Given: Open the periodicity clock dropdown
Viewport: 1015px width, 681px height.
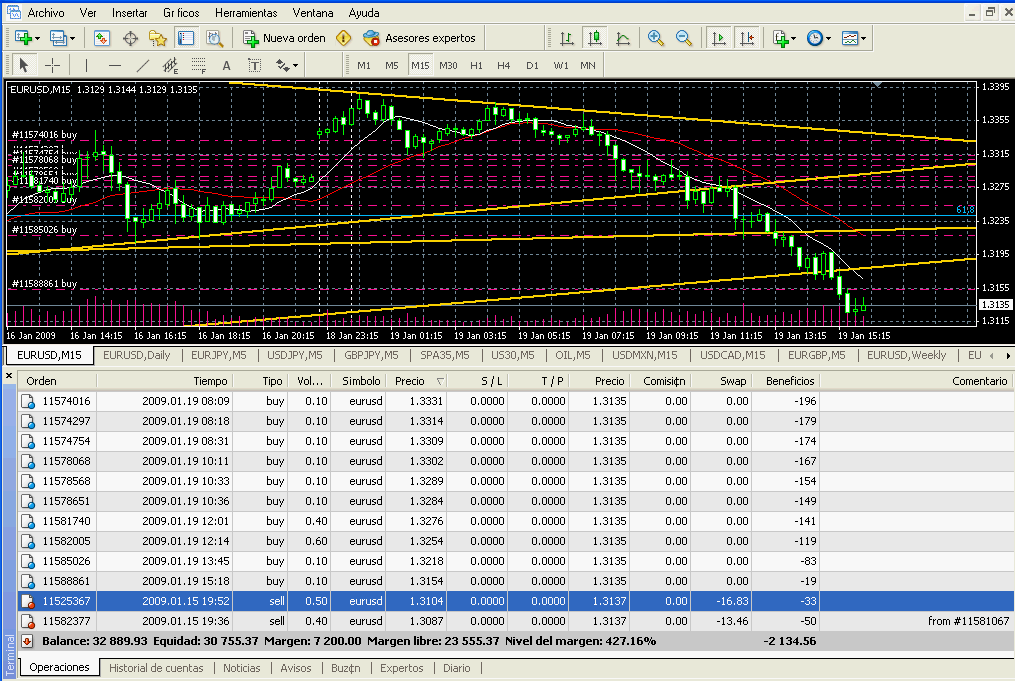Looking at the screenshot, I should (x=818, y=38).
